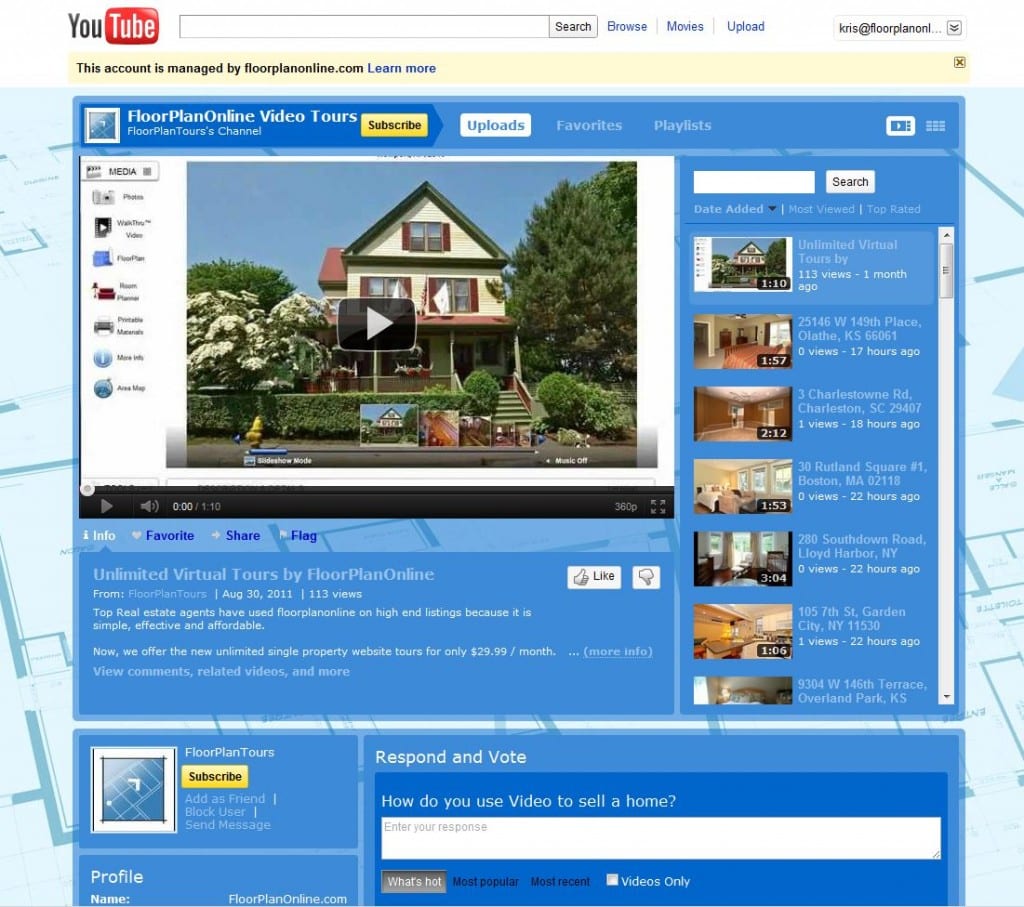Click the FloorPlanTours link after From:
The width and height of the screenshot is (1024, 907).
point(167,594)
